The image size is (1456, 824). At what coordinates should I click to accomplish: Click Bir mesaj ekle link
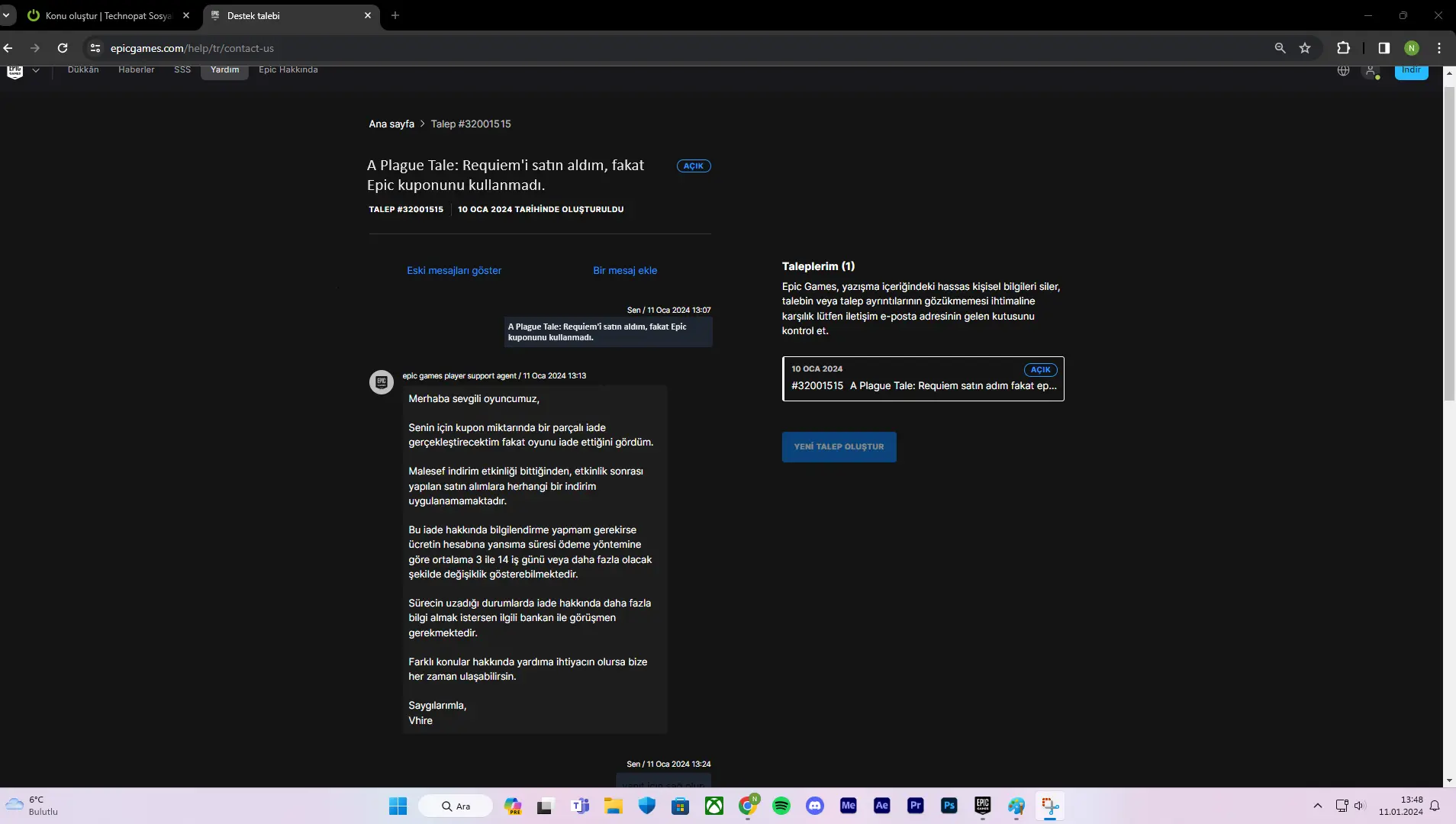[625, 270]
